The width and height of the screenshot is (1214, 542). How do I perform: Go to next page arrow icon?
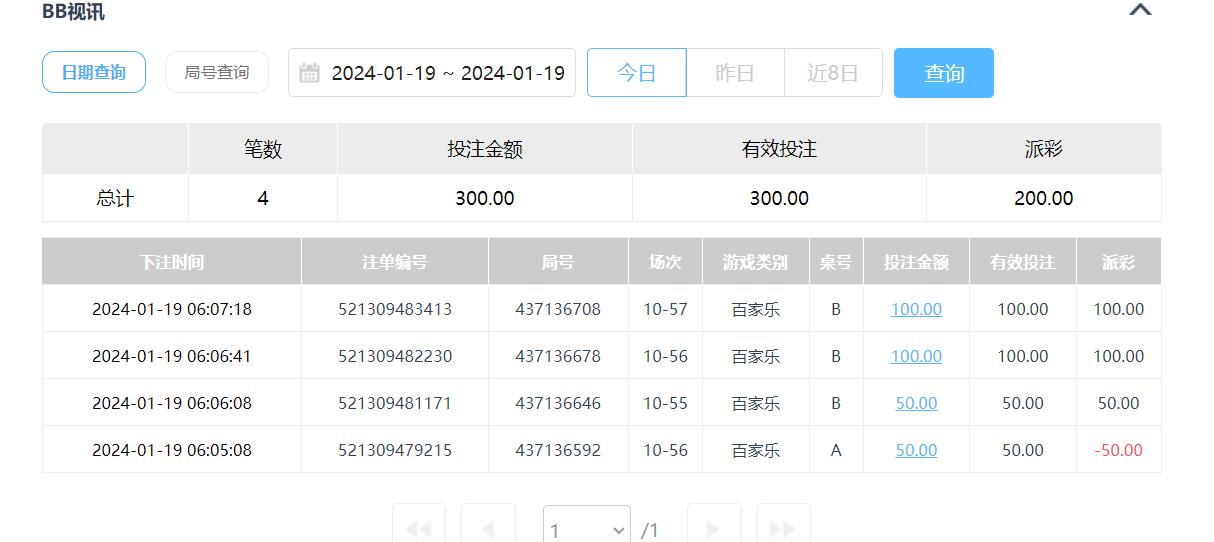point(714,528)
